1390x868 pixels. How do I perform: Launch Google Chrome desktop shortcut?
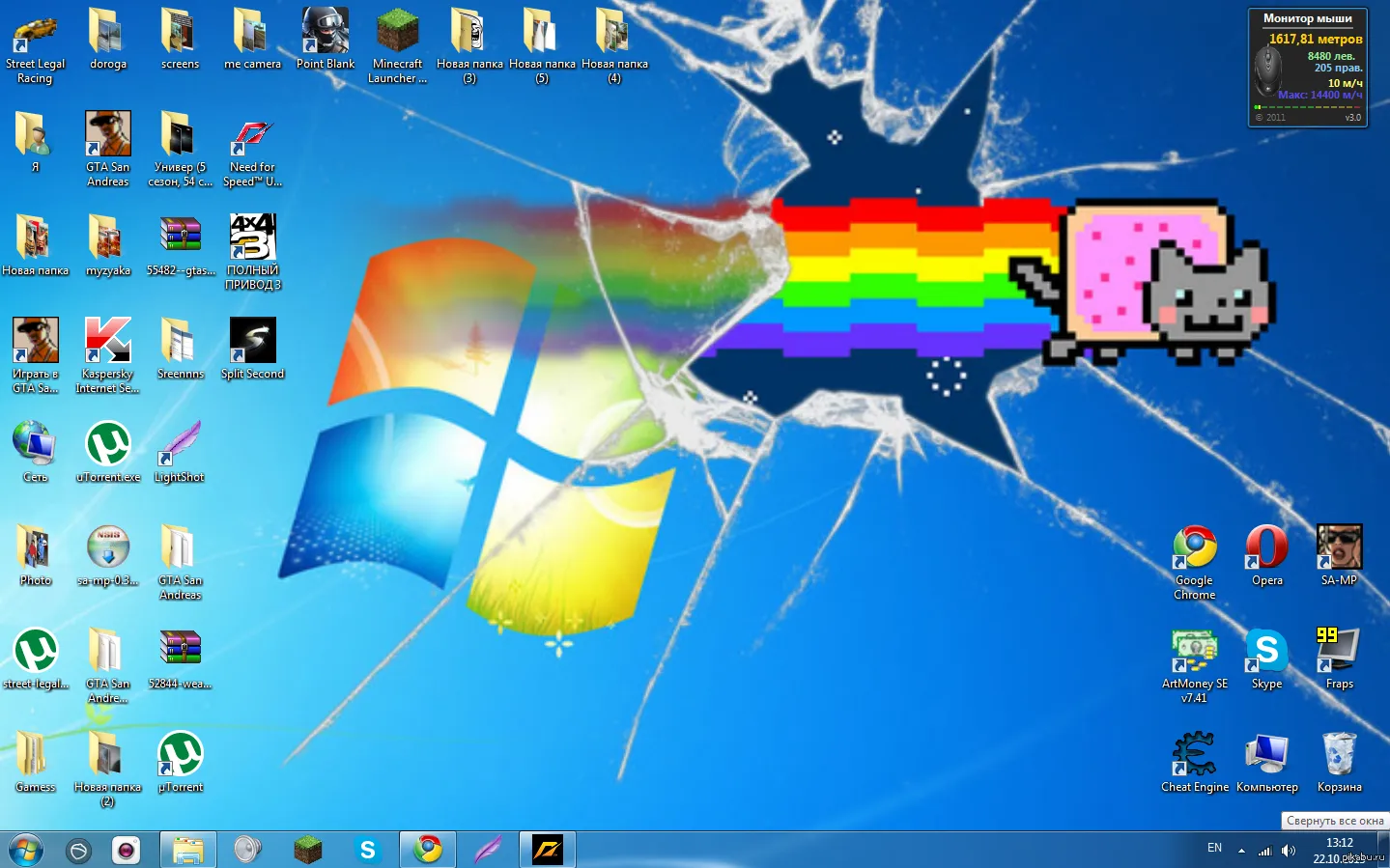1195,562
